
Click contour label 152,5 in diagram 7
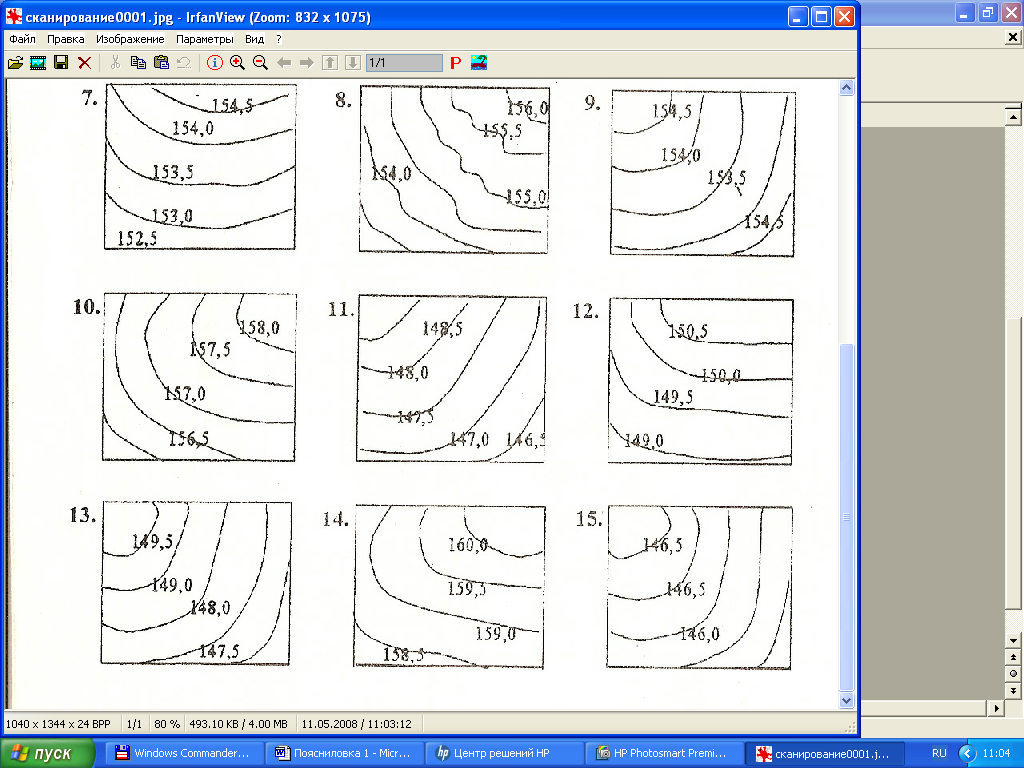click(x=136, y=238)
